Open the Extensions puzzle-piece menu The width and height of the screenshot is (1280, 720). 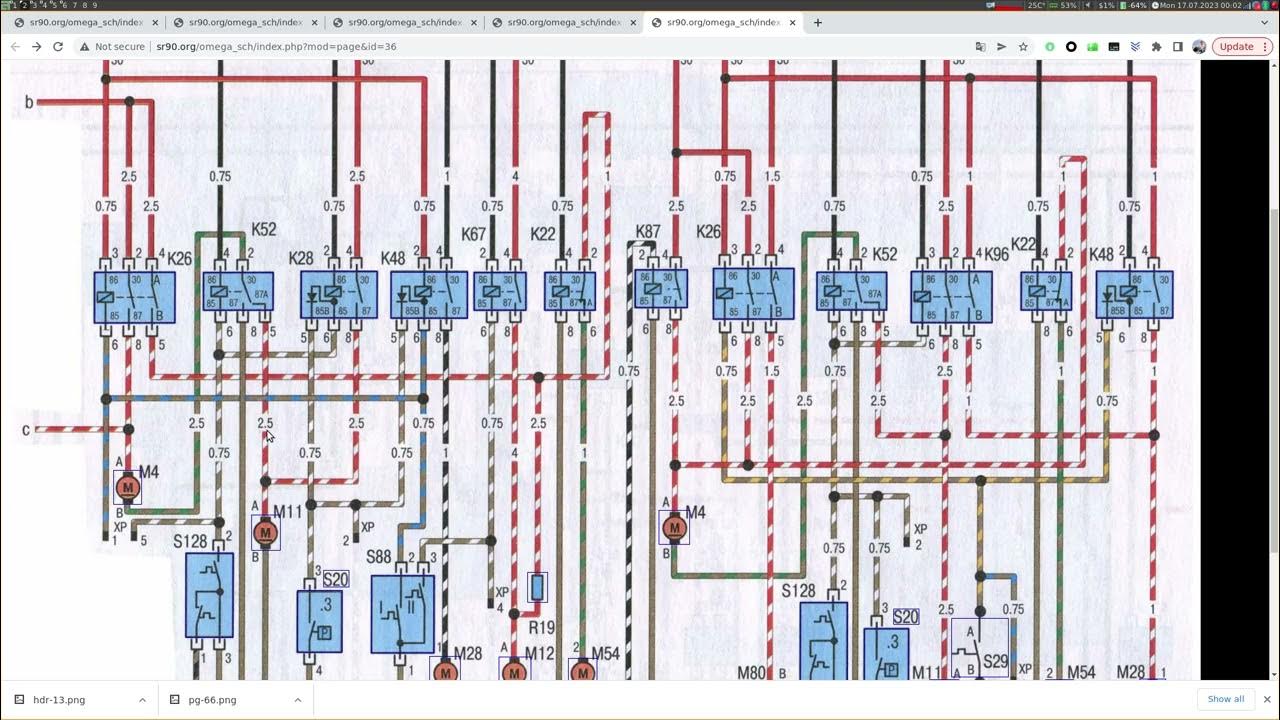(x=1157, y=46)
